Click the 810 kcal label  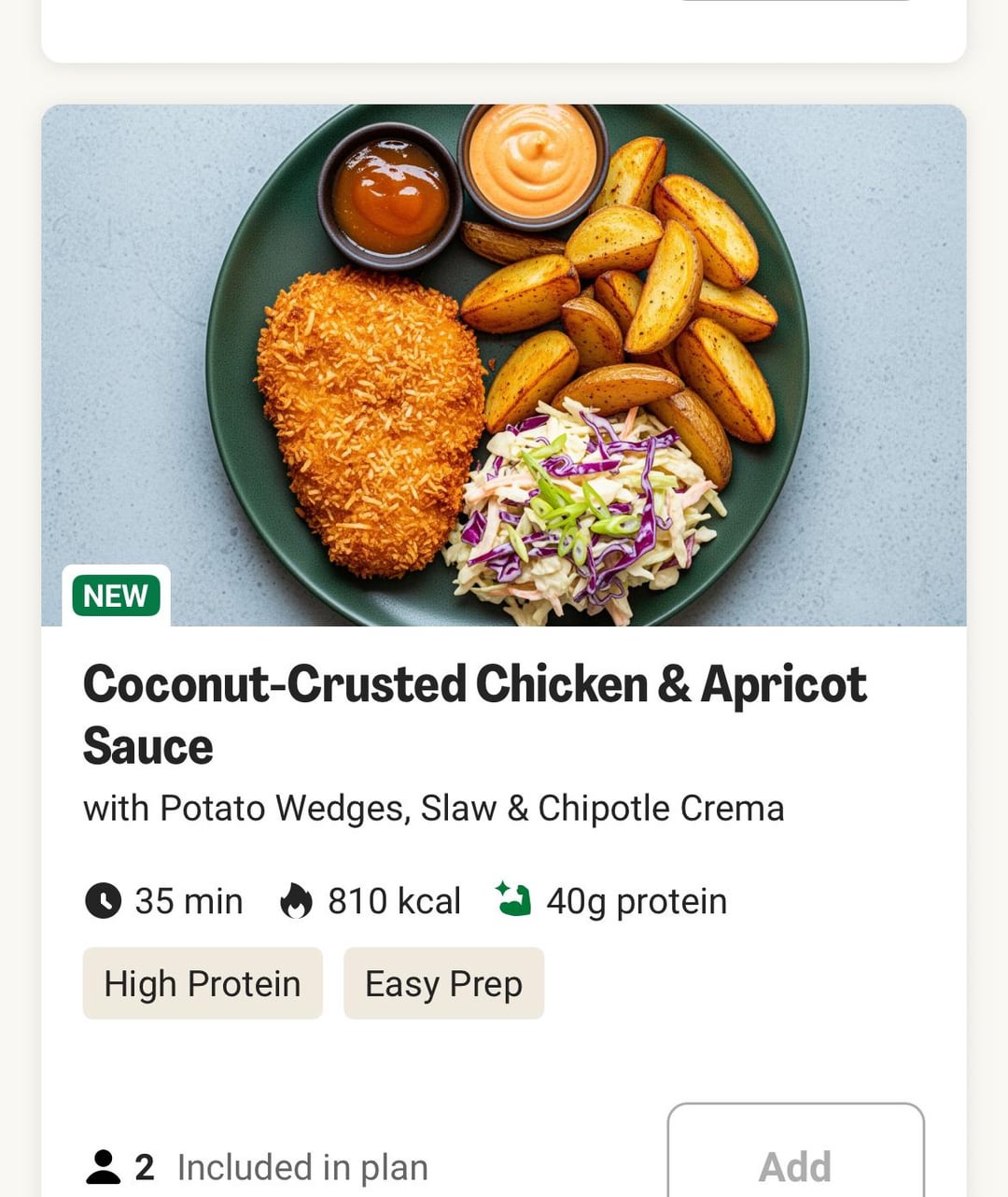(394, 901)
